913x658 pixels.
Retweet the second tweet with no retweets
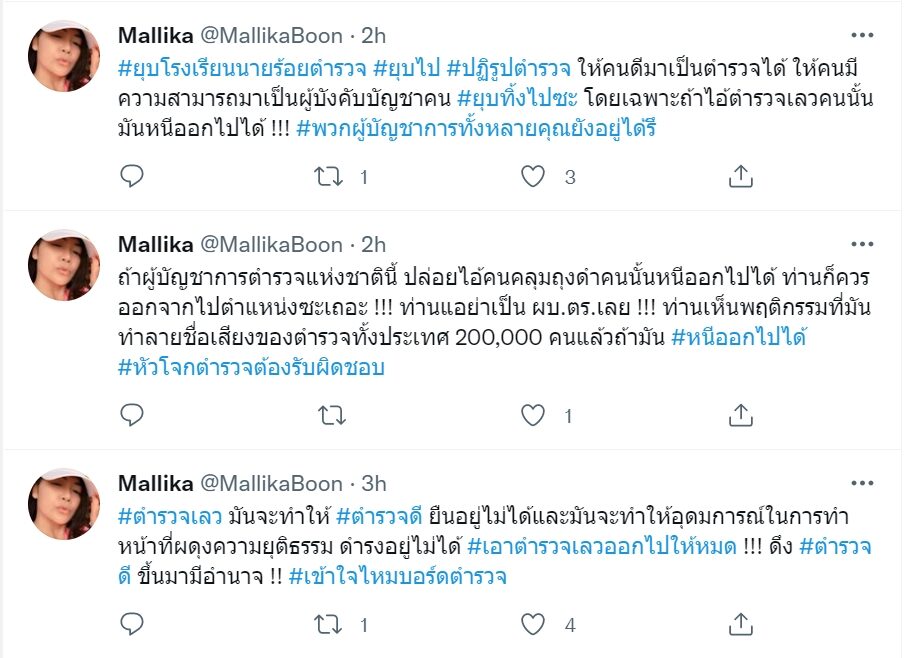[x=327, y=415]
